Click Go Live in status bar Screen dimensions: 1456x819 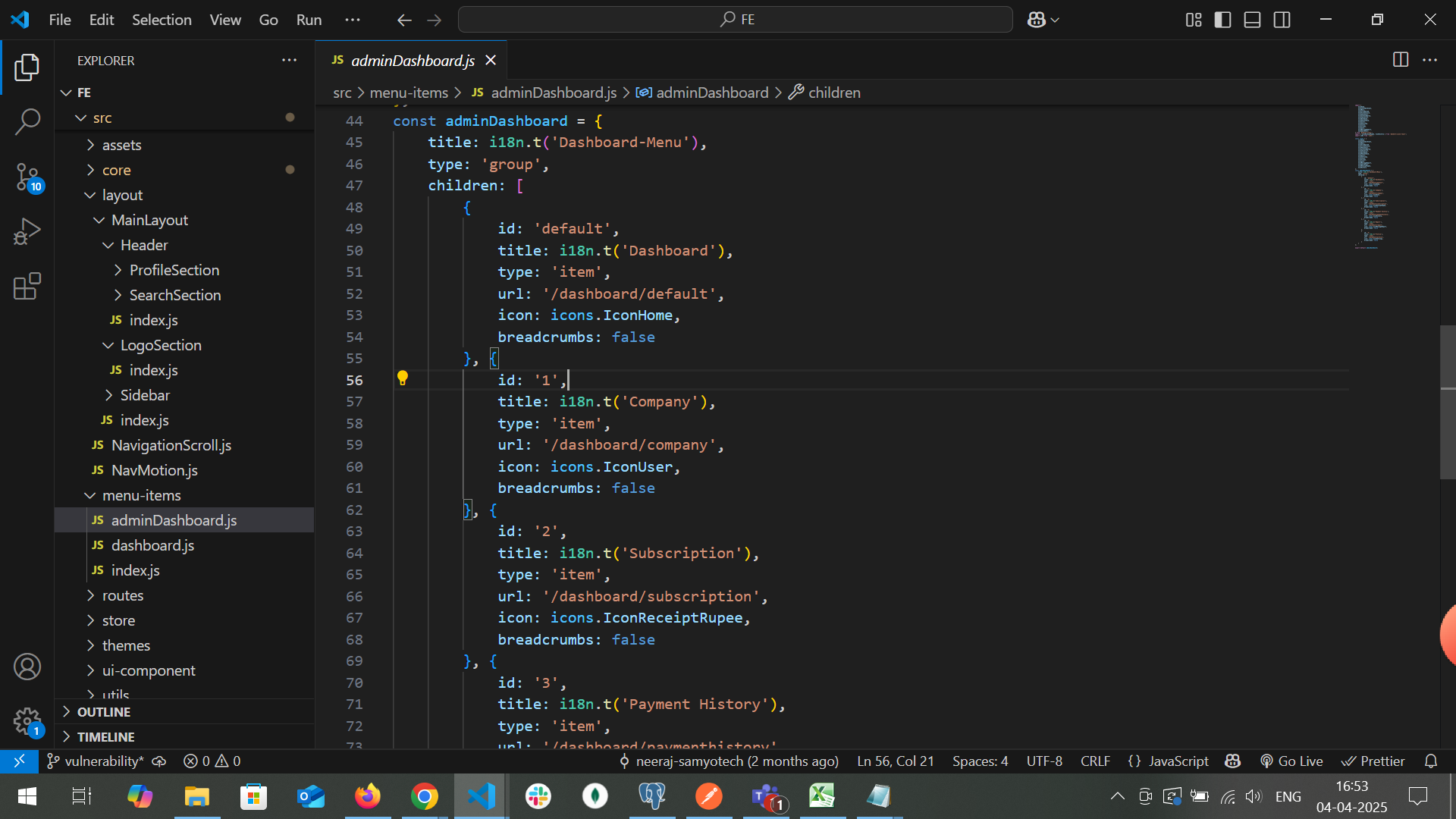1291,761
